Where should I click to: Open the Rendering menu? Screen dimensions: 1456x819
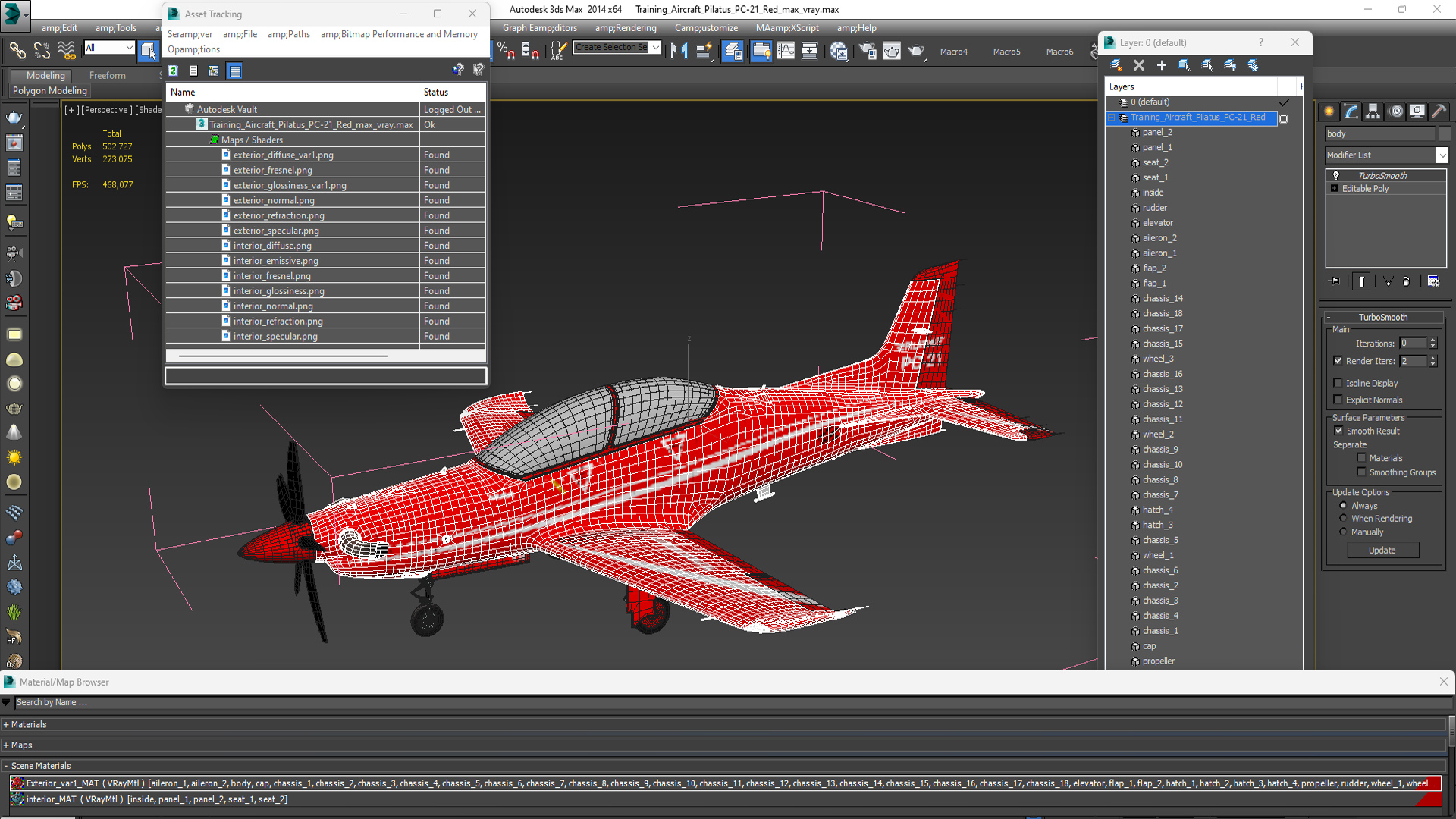pyautogui.click(x=626, y=28)
